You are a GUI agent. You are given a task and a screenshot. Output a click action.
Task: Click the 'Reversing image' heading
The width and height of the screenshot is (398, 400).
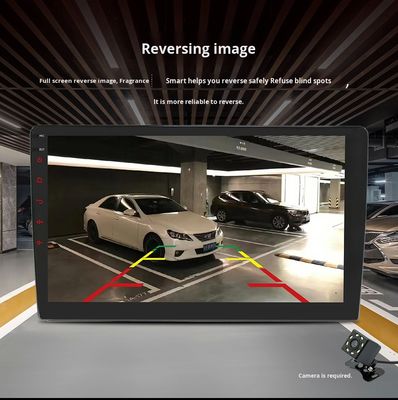click(x=198, y=49)
